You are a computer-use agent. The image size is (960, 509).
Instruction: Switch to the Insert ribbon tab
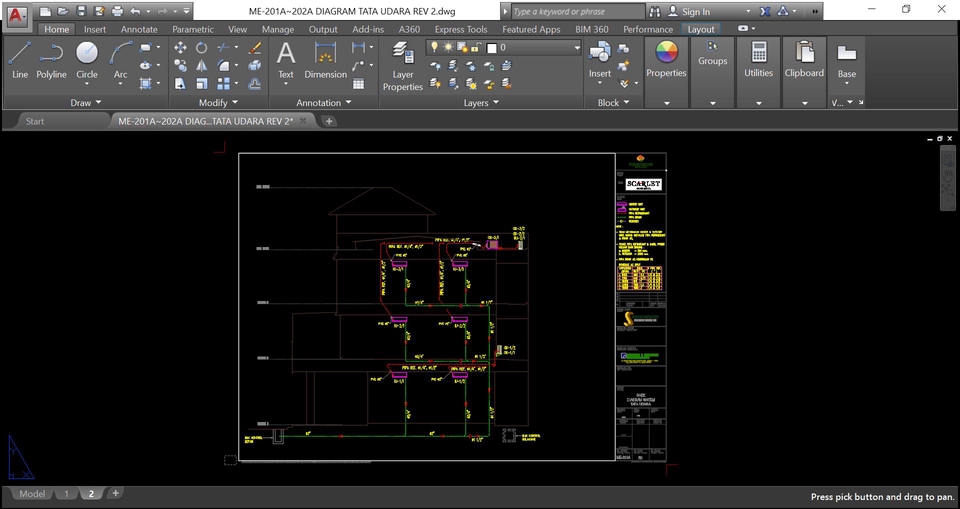pyautogui.click(x=95, y=29)
